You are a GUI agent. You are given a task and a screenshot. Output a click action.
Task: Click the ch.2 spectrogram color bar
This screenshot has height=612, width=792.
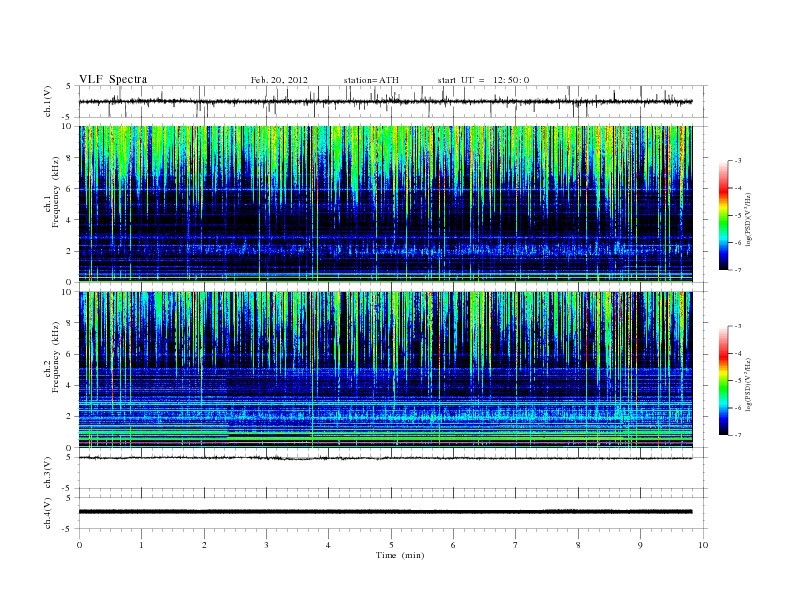coord(723,380)
